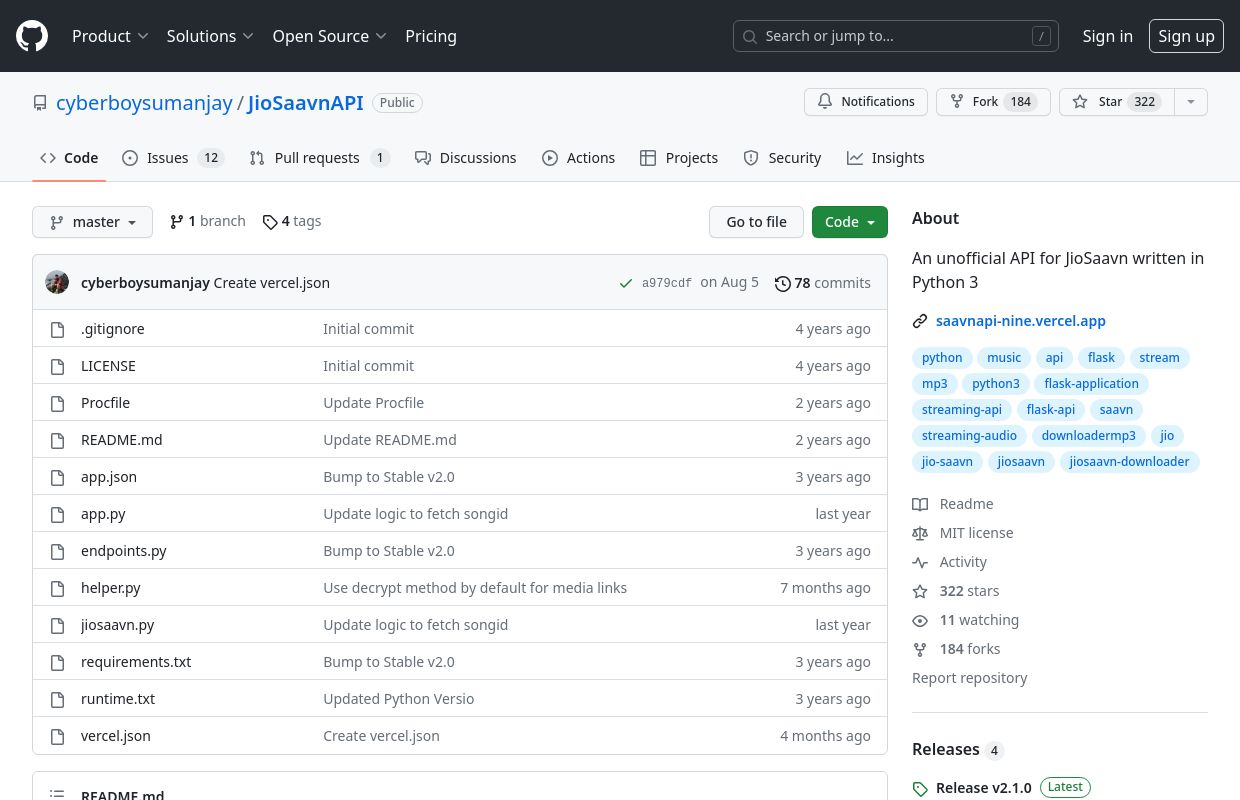This screenshot has width=1240, height=800.
Task: Click the branch icon beside 1 branch
Action: 177,221
